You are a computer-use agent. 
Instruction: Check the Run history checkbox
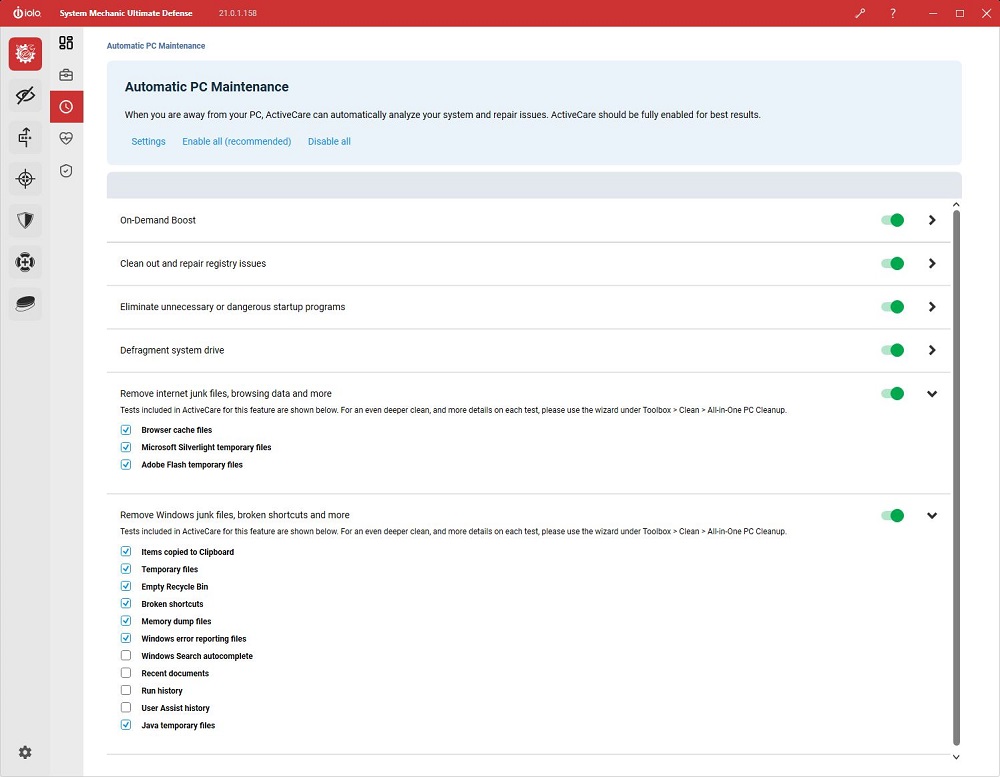pyautogui.click(x=126, y=690)
